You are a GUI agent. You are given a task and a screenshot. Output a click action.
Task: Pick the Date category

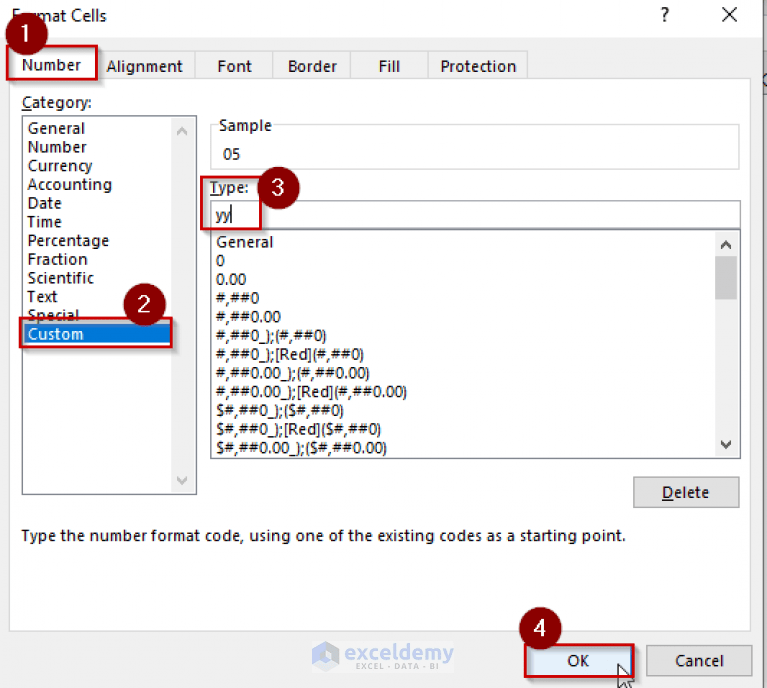[x=45, y=203]
